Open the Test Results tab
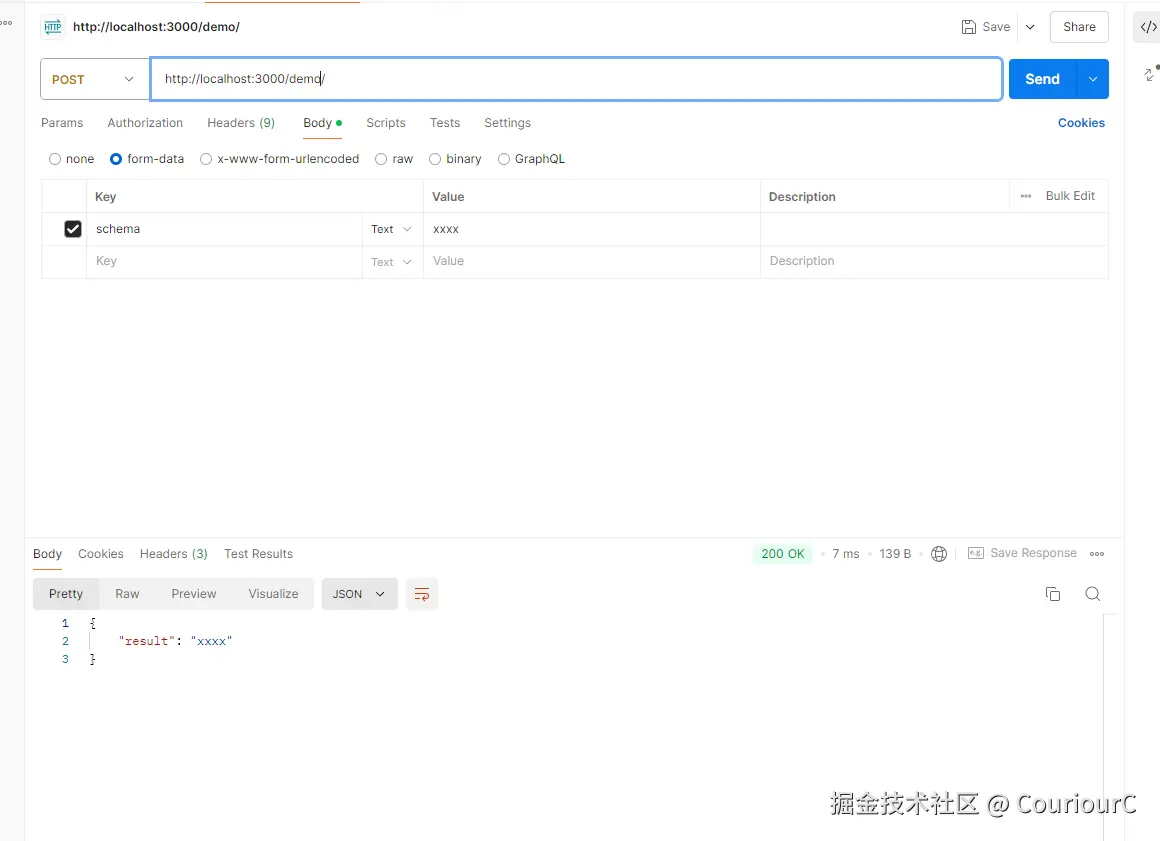 (x=258, y=554)
